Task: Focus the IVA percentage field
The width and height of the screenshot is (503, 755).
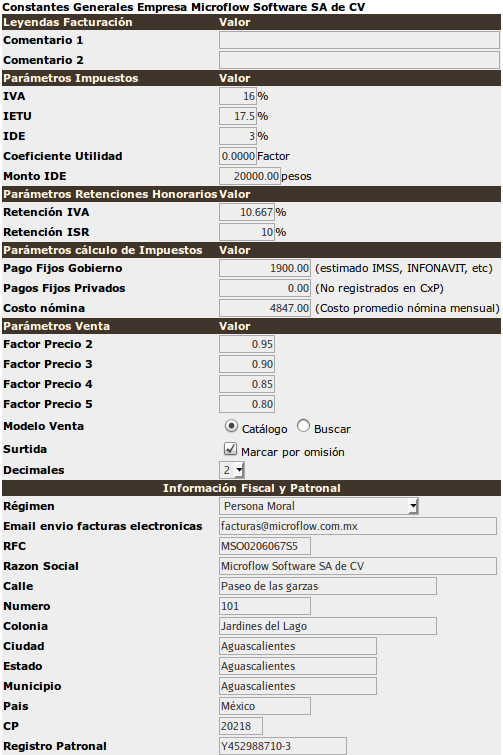Action: point(238,96)
